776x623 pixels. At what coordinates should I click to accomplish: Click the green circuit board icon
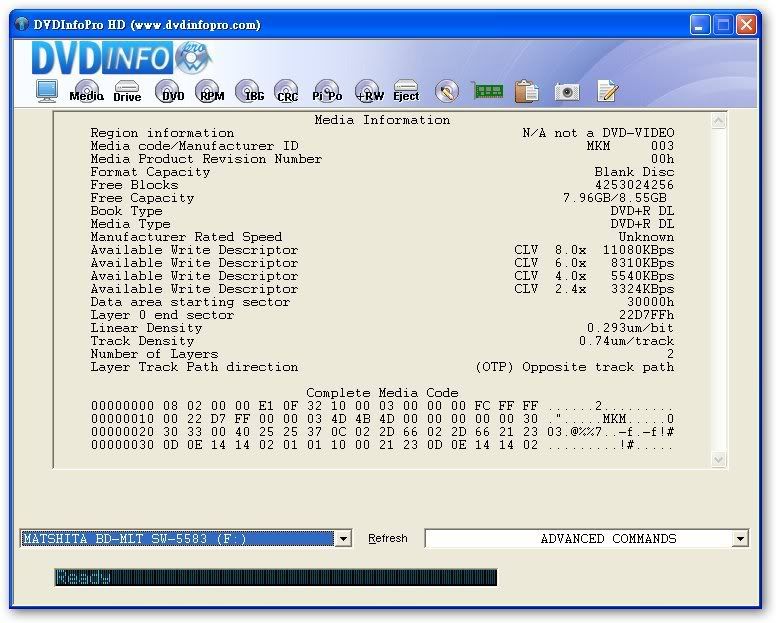[488, 91]
